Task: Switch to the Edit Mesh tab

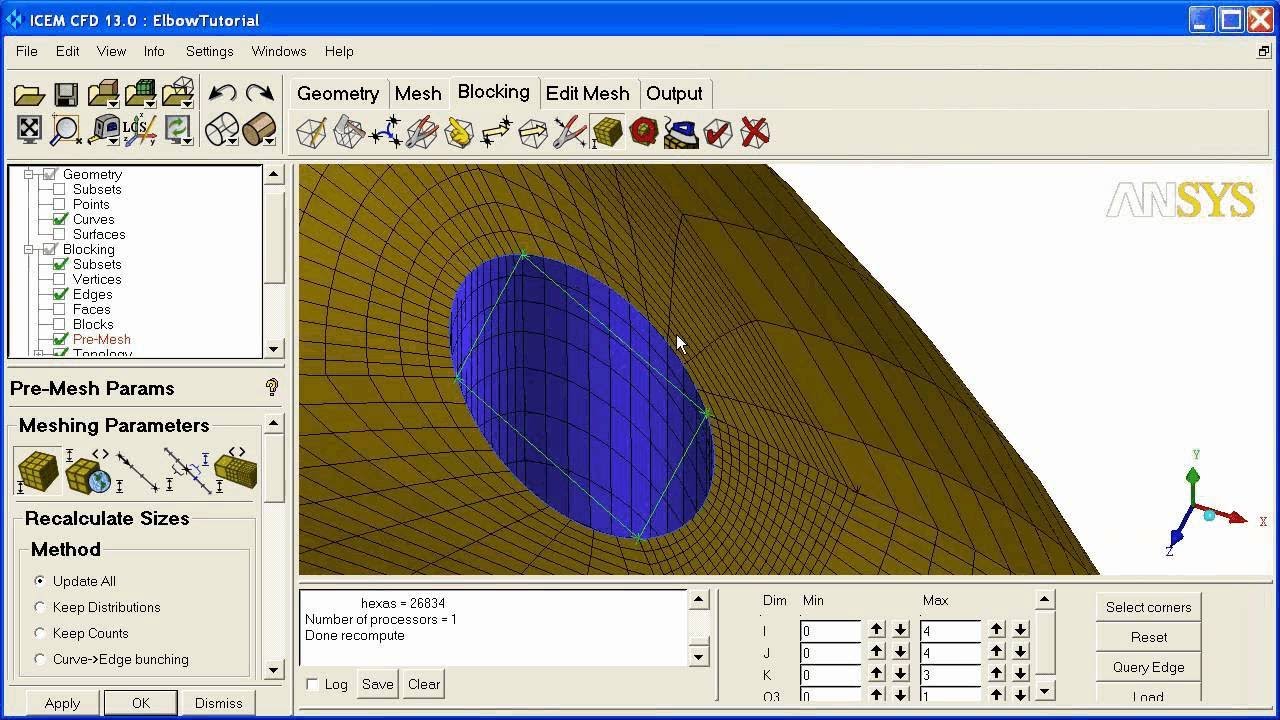Action: tap(587, 93)
